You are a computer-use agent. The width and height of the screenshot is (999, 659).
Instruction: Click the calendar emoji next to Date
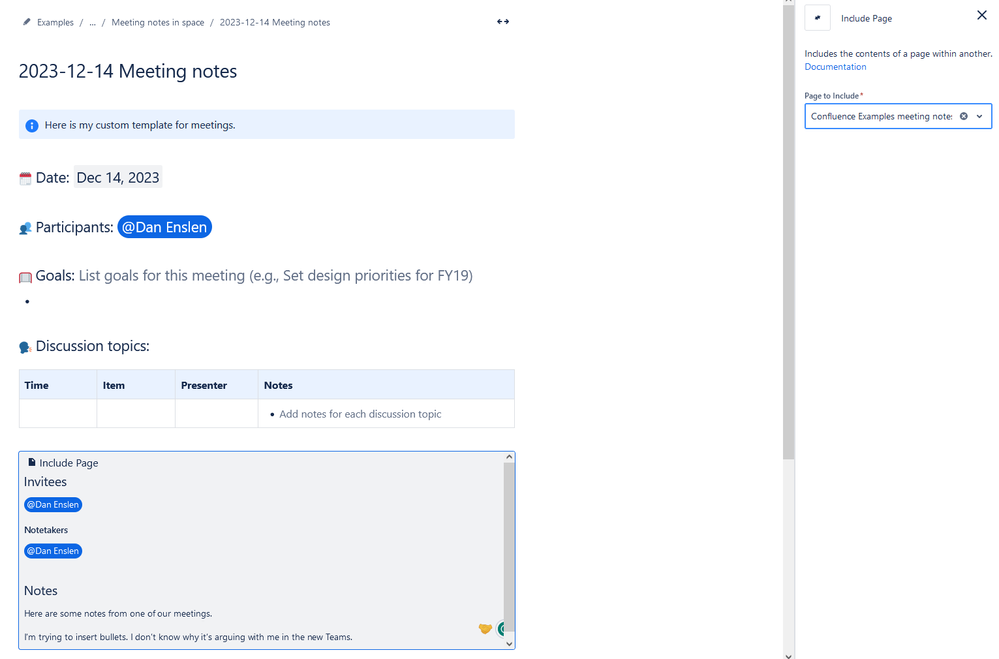pyautogui.click(x=25, y=177)
